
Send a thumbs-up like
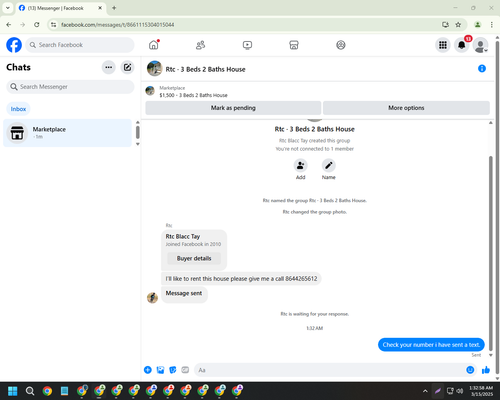click(x=486, y=370)
